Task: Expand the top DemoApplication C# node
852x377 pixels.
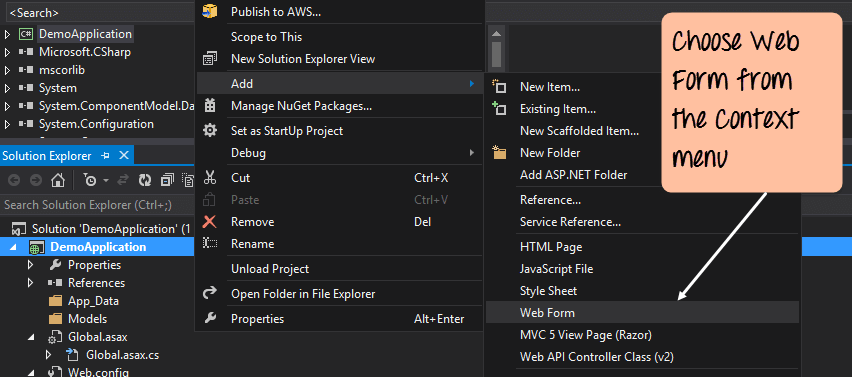Action: [x=7, y=34]
